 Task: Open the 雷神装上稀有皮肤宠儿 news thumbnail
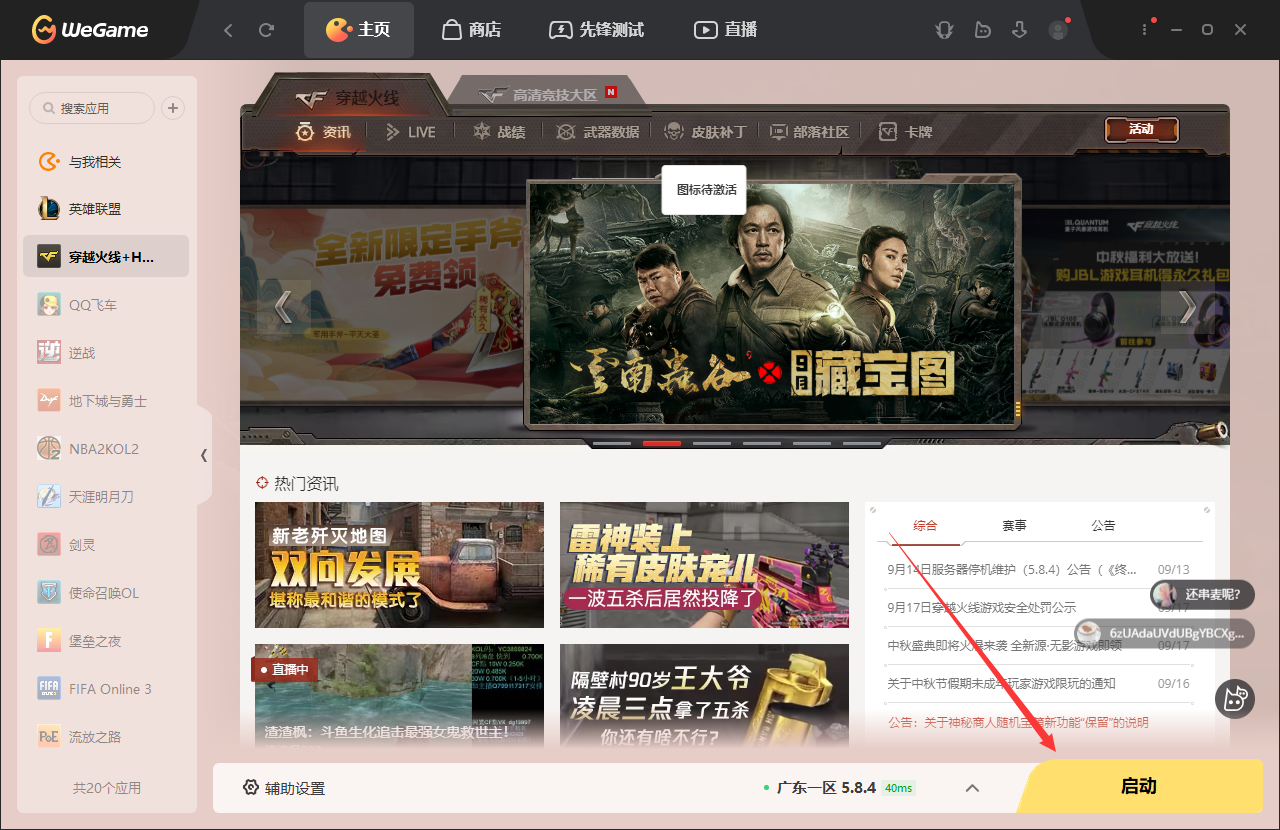(x=704, y=564)
